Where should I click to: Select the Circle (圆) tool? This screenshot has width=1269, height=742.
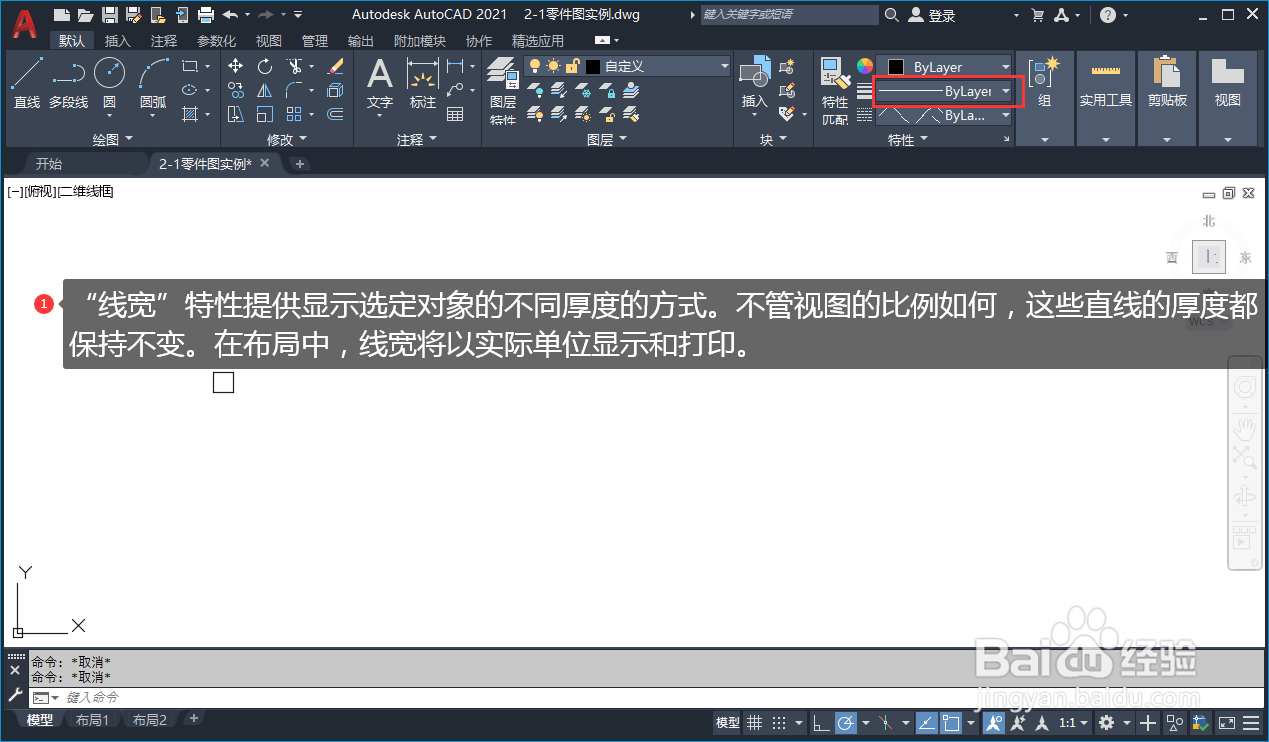pyautogui.click(x=109, y=82)
